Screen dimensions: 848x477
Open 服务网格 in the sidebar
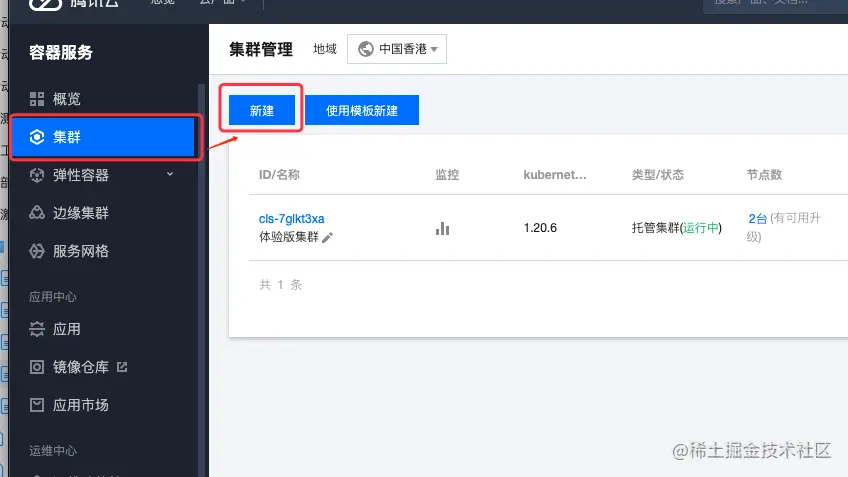point(81,251)
